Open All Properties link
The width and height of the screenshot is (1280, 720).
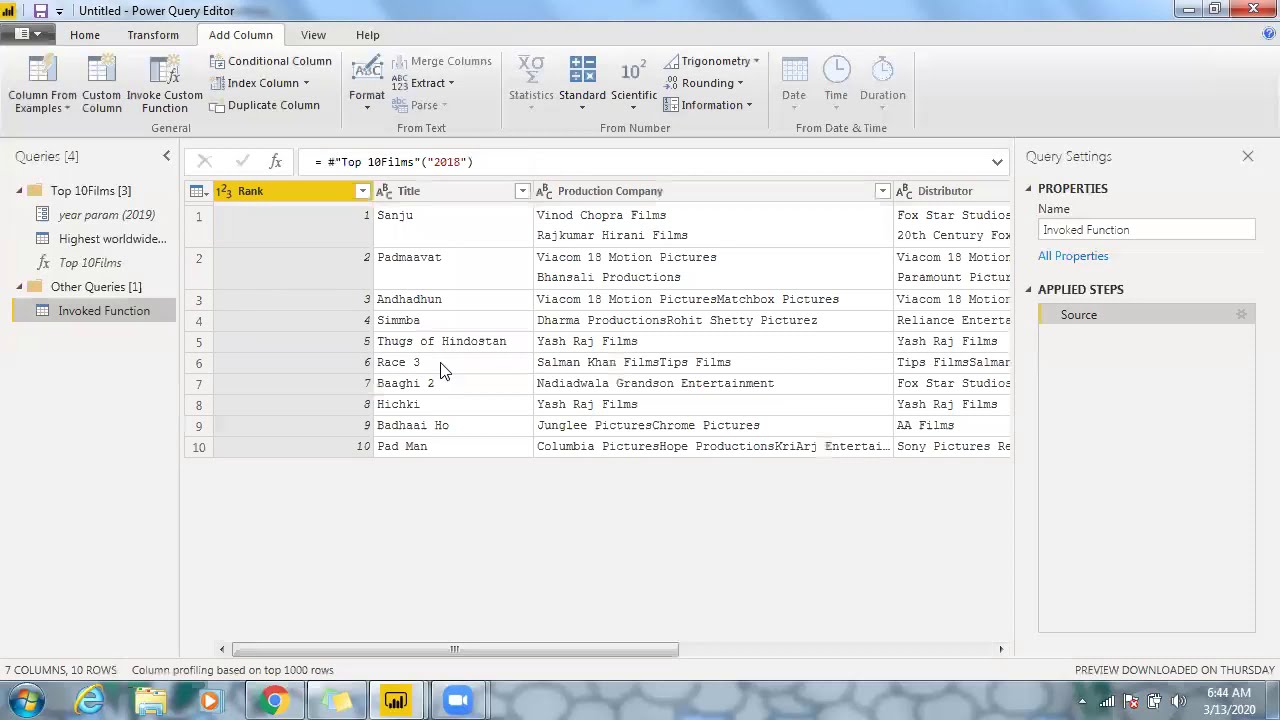click(x=1073, y=256)
